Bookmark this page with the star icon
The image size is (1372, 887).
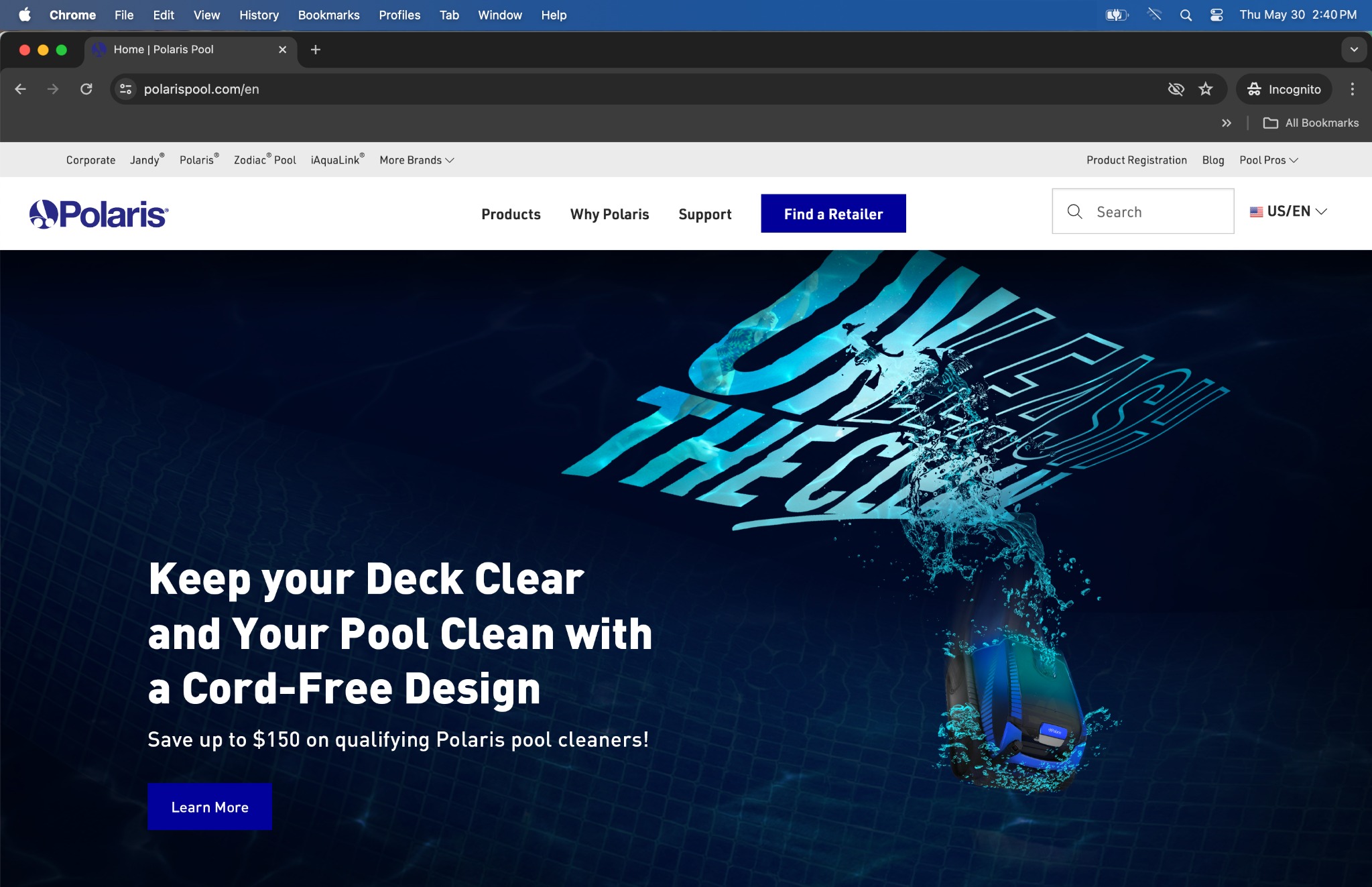pyautogui.click(x=1206, y=89)
